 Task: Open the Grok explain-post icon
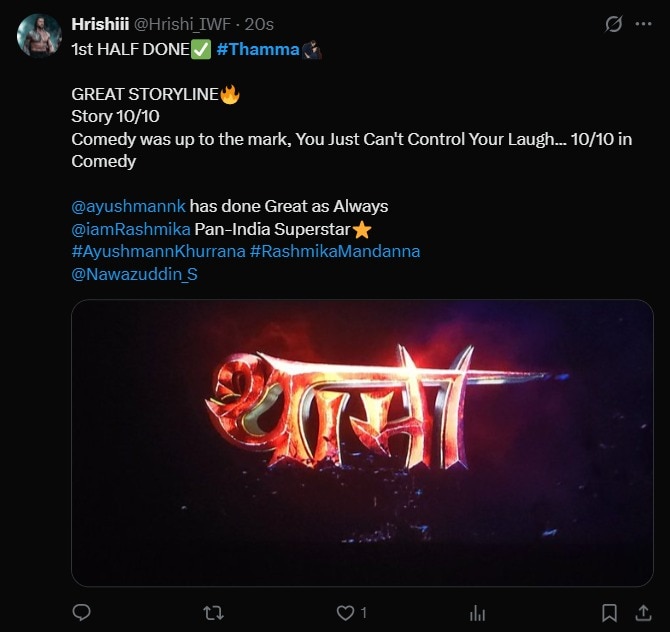point(613,24)
